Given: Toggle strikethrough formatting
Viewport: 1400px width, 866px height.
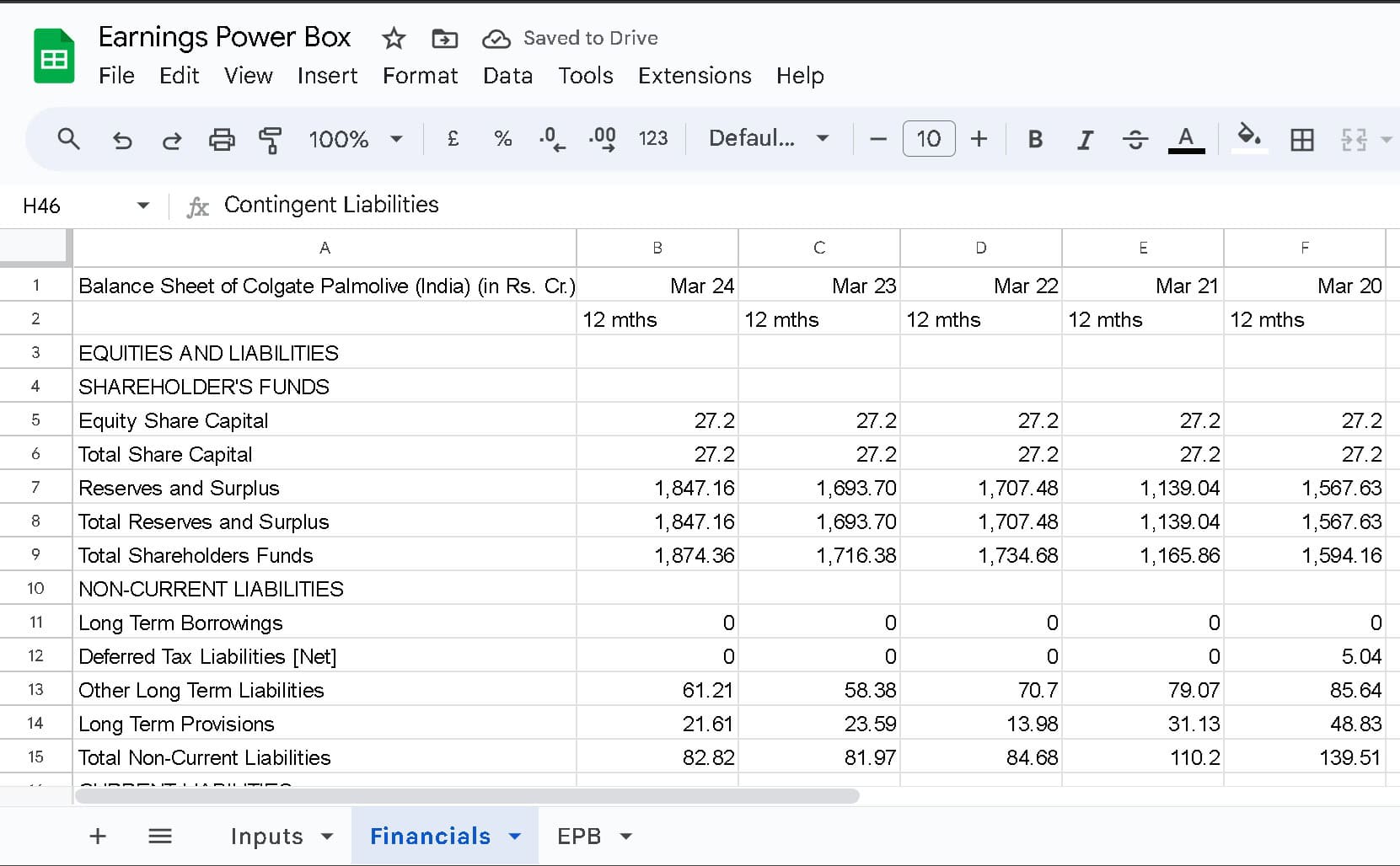Looking at the screenshot, I should 1134,139.
